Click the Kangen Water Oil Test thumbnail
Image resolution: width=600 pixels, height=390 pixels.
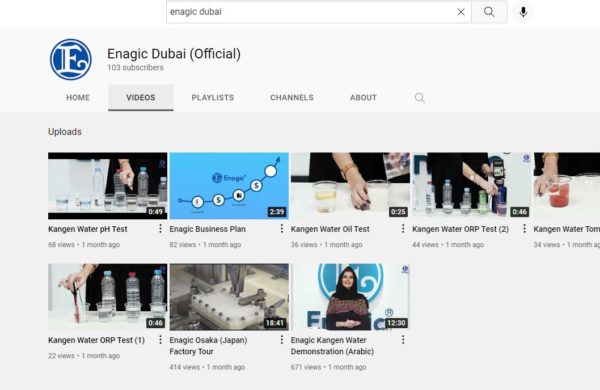[350, 186]
